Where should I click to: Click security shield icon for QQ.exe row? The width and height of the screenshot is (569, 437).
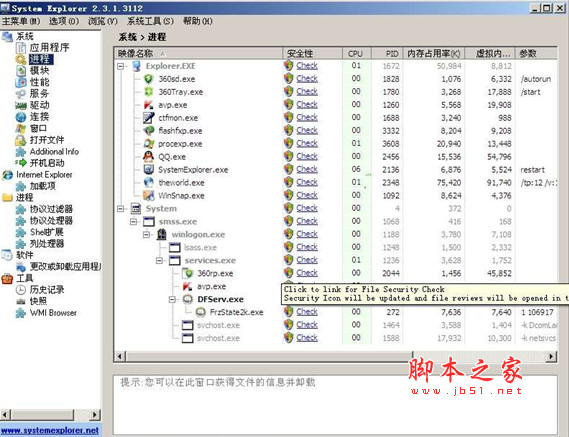tap(288, 156)
